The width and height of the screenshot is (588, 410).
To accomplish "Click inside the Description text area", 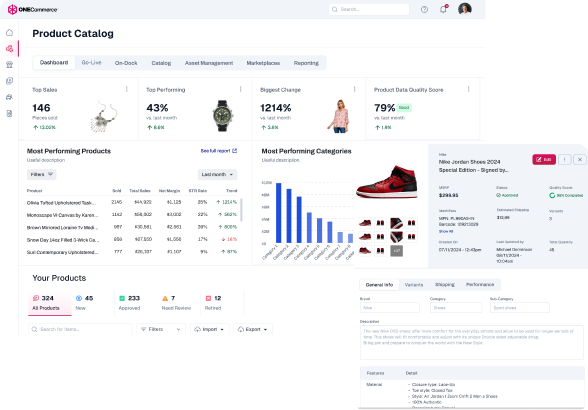I will 472,342.
